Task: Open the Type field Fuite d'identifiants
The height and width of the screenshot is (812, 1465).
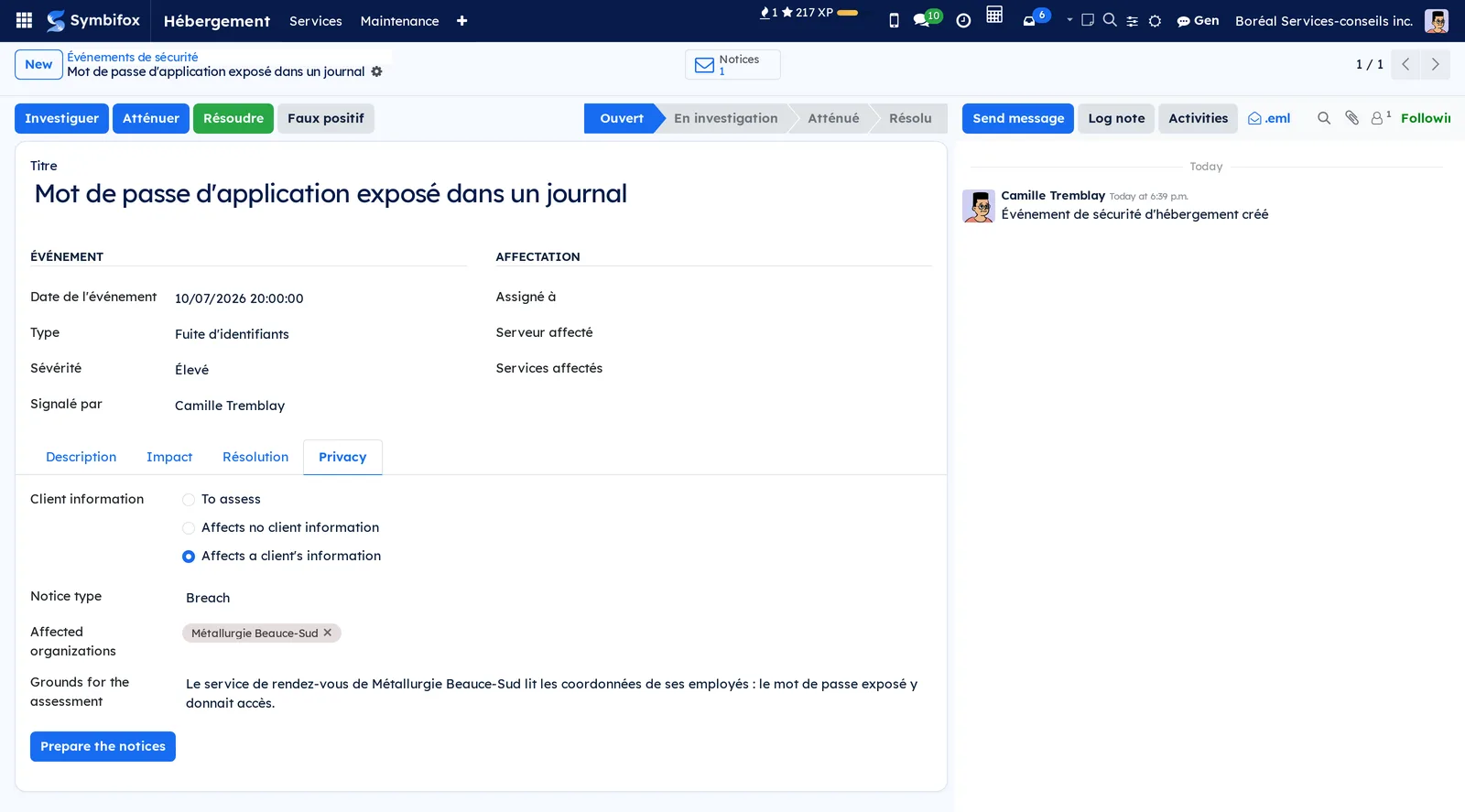Action: click(320, 334)
